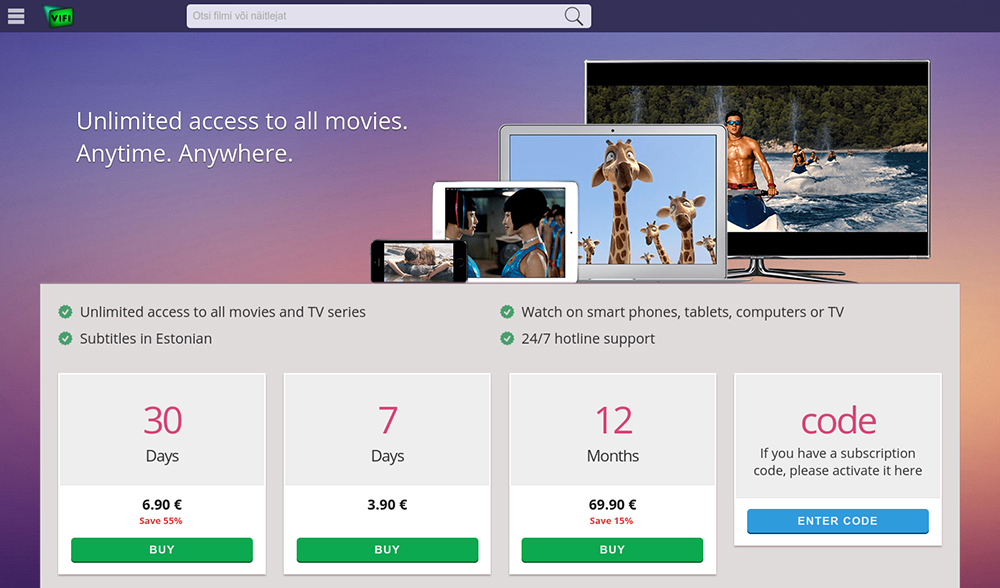Select the 12 Months plan card
The width and height of the screenshot is (1000, 588).
[612, 474]
